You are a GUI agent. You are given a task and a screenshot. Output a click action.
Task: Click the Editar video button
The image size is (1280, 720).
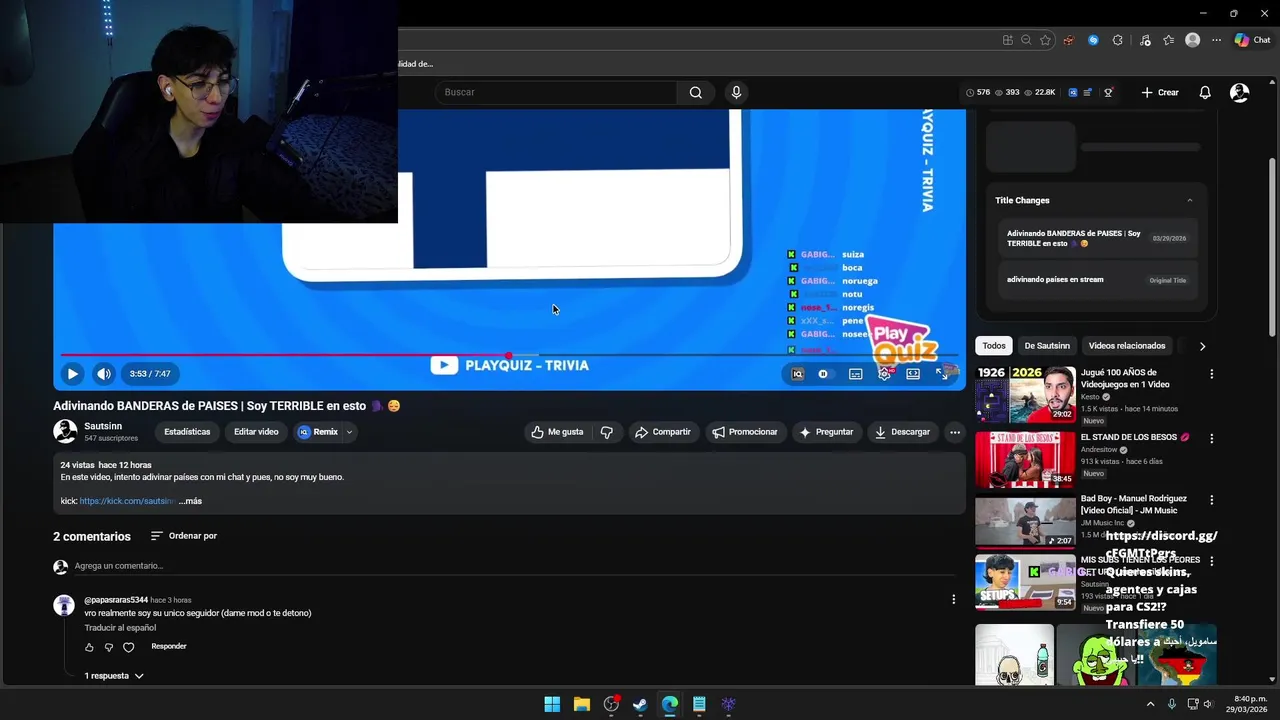point(256,432)
